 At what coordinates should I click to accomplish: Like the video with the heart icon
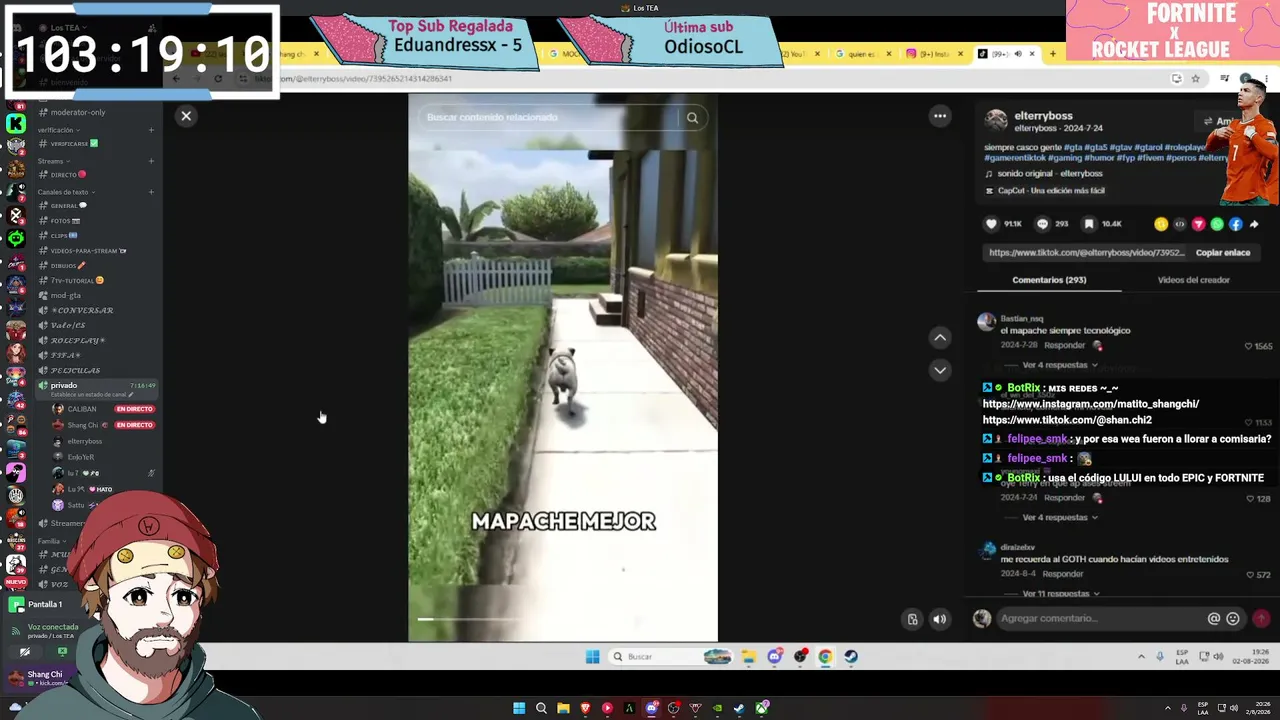(991, 224)
